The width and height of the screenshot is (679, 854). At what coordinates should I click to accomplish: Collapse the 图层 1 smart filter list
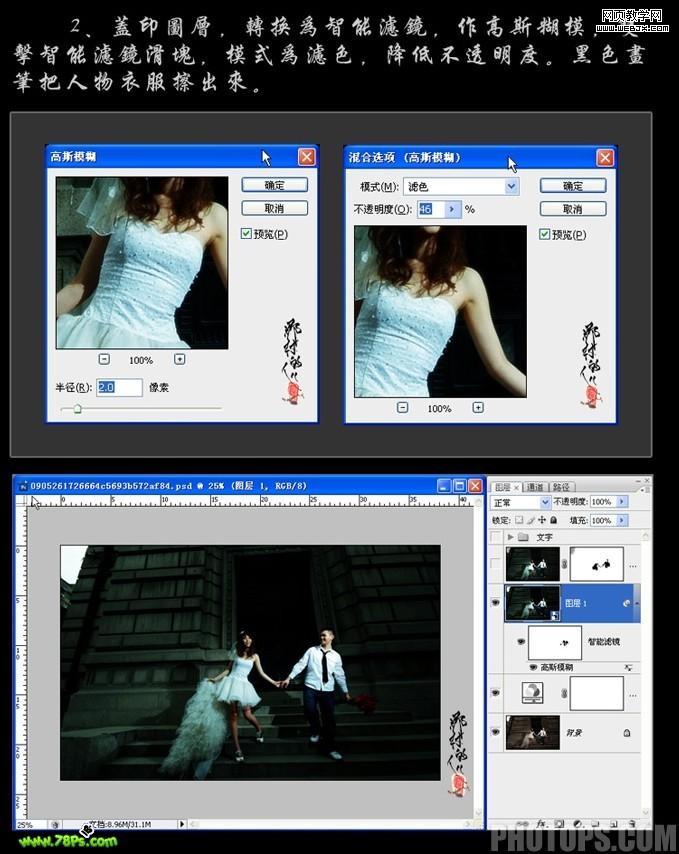tap(637, 603)
